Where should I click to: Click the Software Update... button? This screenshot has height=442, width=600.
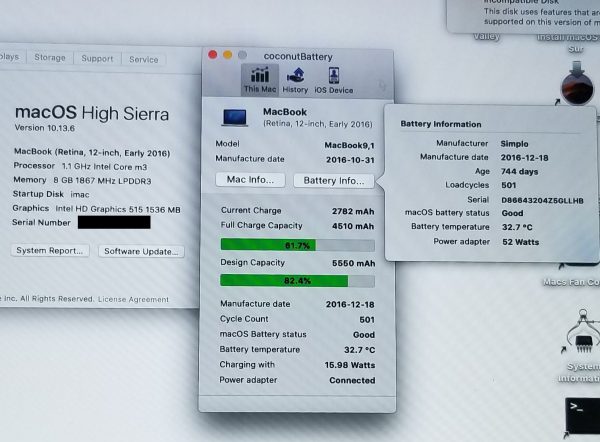tap(141, 250)
